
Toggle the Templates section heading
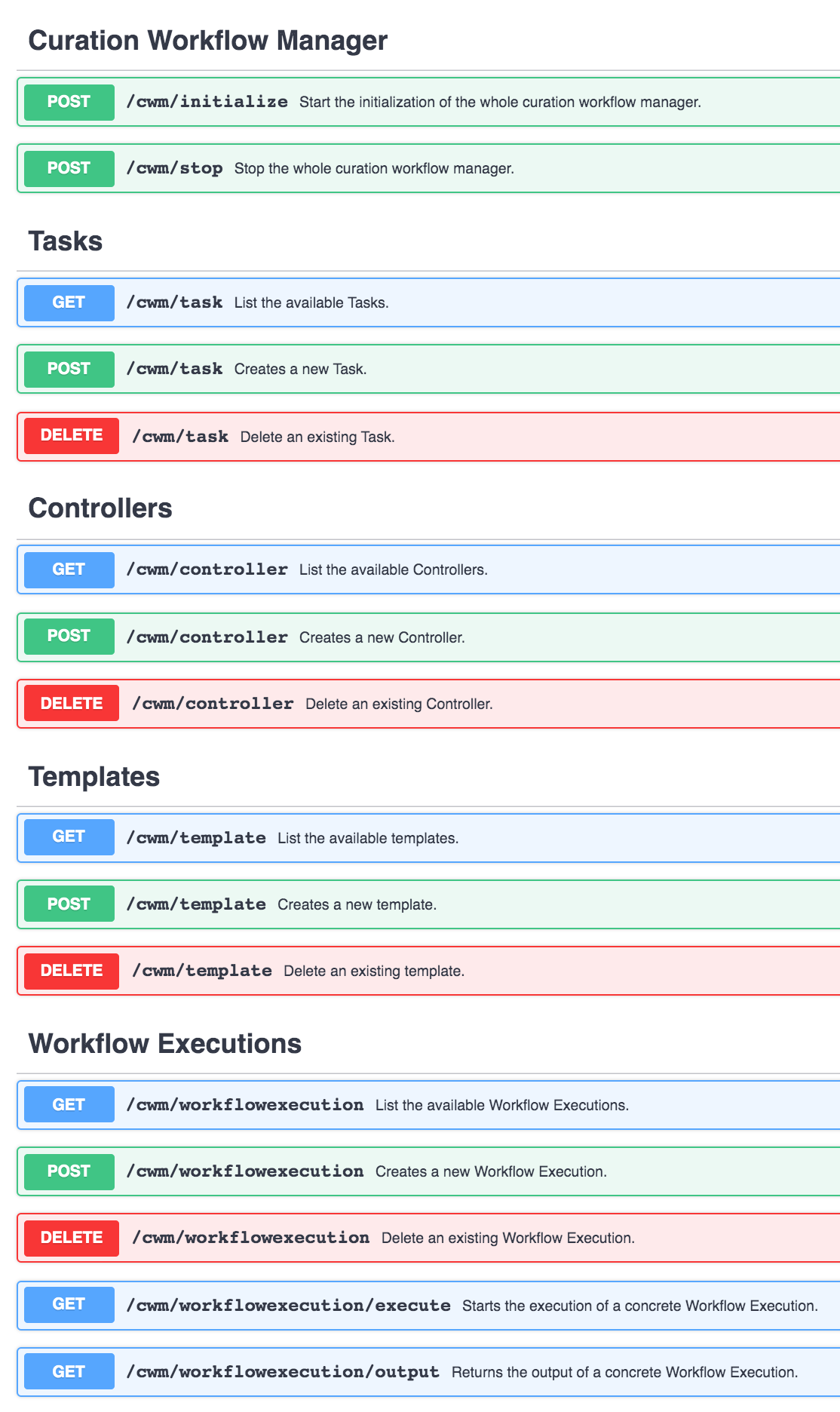(x=94, y=777)
